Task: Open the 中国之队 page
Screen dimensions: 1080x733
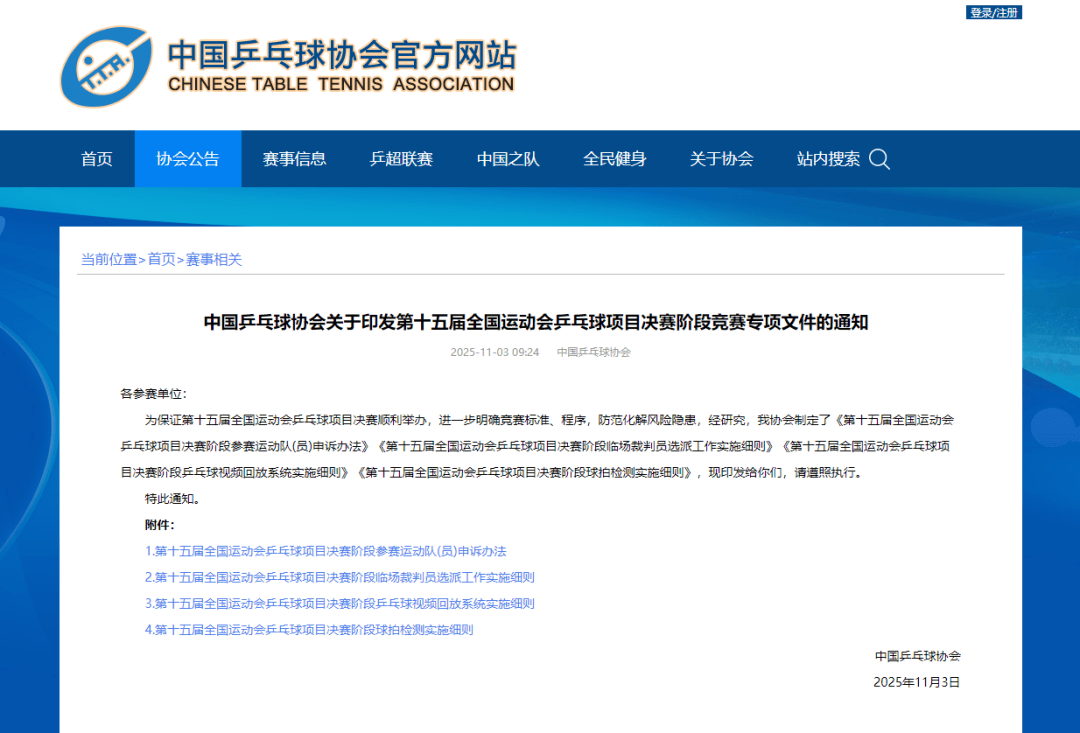Action: (x=507, y=159)
